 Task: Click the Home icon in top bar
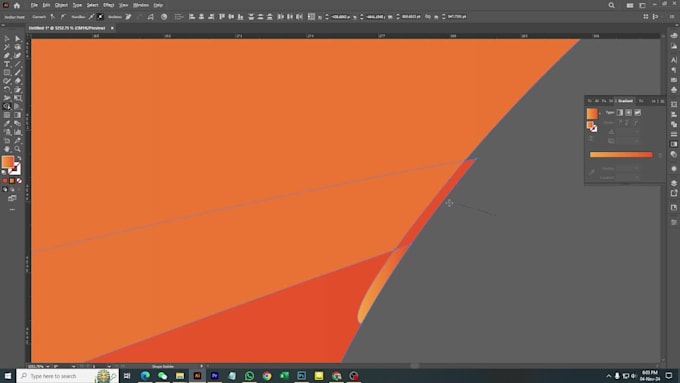[17, 5]
